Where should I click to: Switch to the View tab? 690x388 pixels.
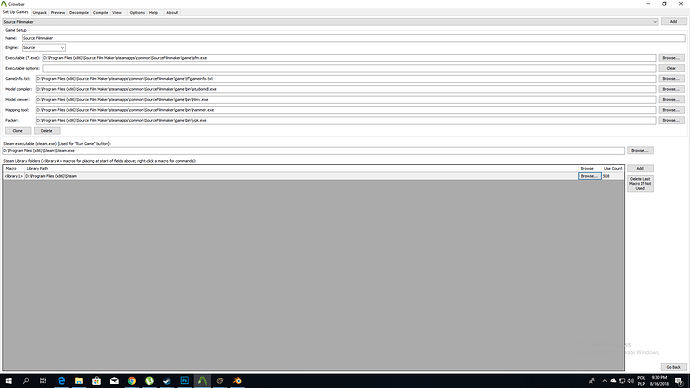[x=117, y=13]
